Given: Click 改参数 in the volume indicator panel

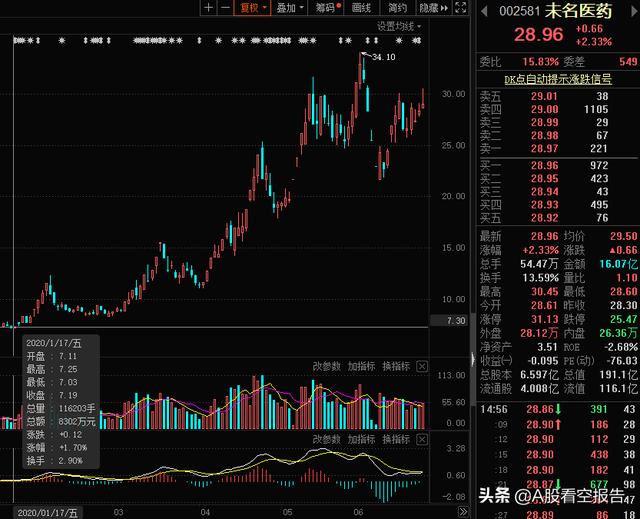Looking at the screenshot, I should (327, 366).
